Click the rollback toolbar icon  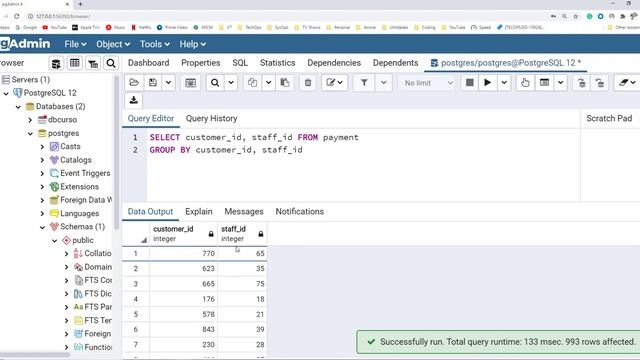(x=600, y=83)
